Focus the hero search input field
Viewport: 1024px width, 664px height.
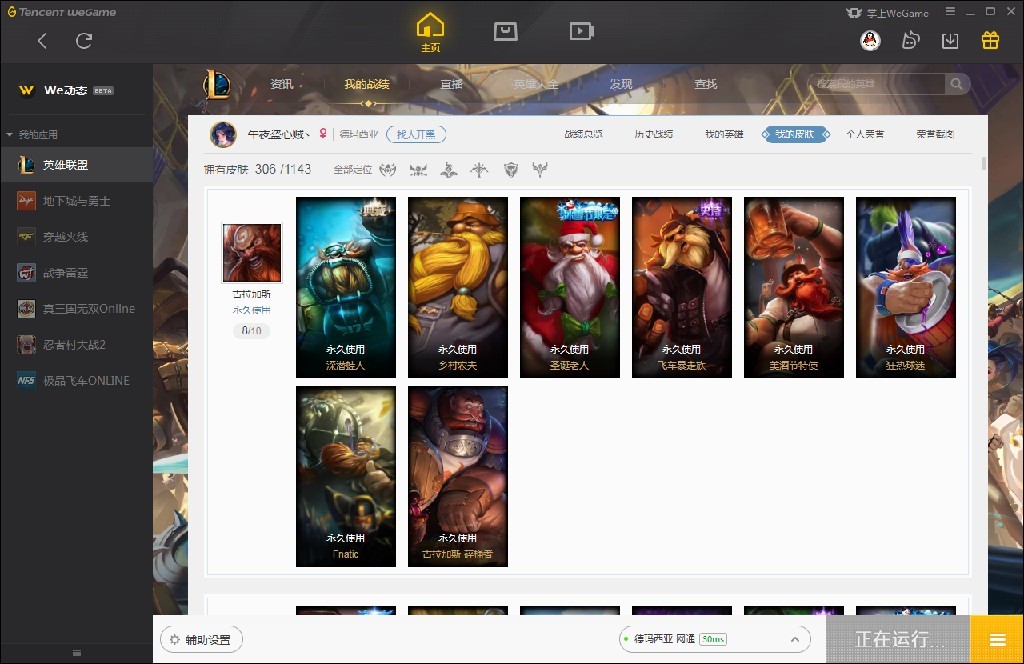point(876,84)
